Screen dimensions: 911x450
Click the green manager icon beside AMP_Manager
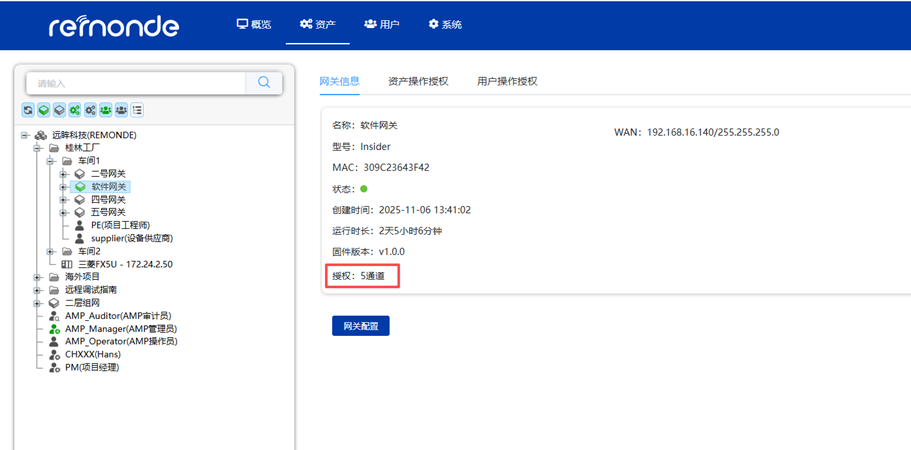pyautogui.click(x=54, y=329)
